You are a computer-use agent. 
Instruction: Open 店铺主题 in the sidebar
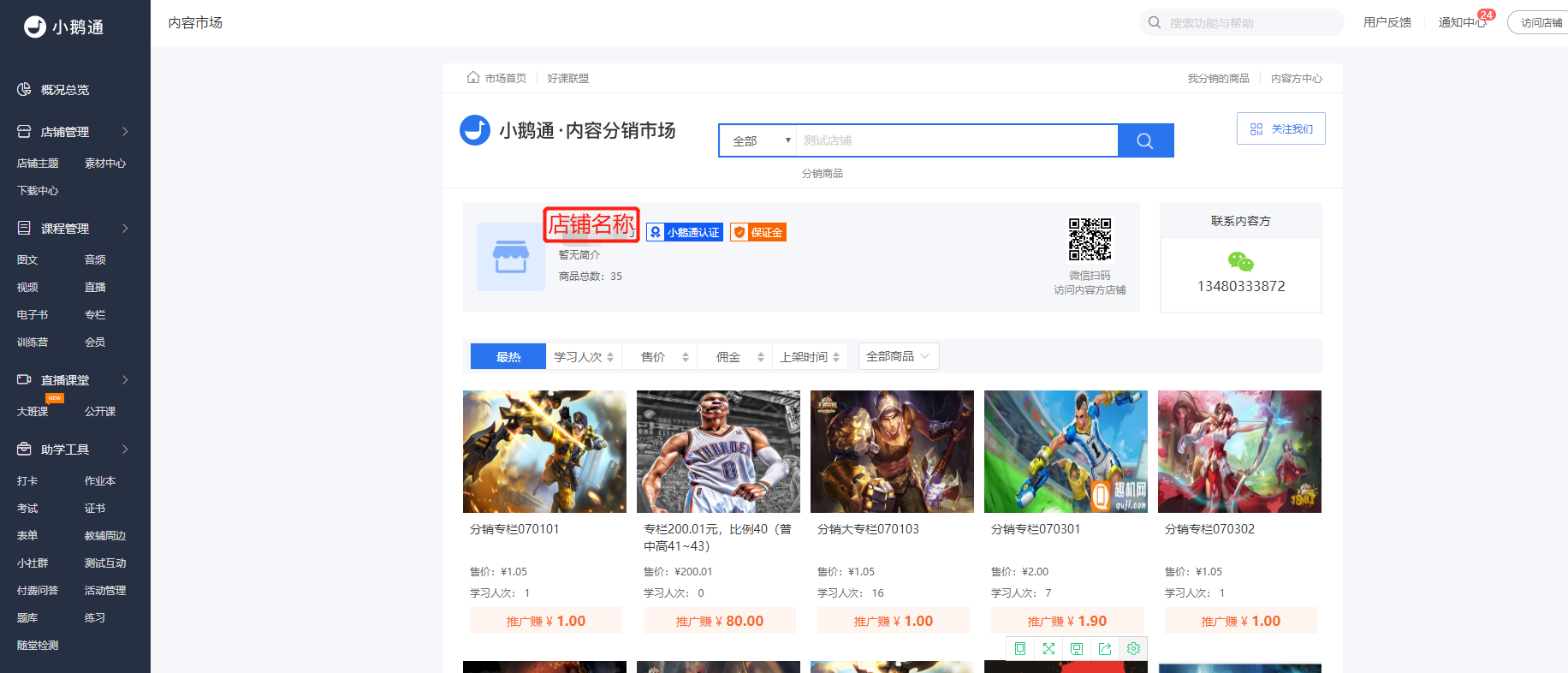pos(38,164)
